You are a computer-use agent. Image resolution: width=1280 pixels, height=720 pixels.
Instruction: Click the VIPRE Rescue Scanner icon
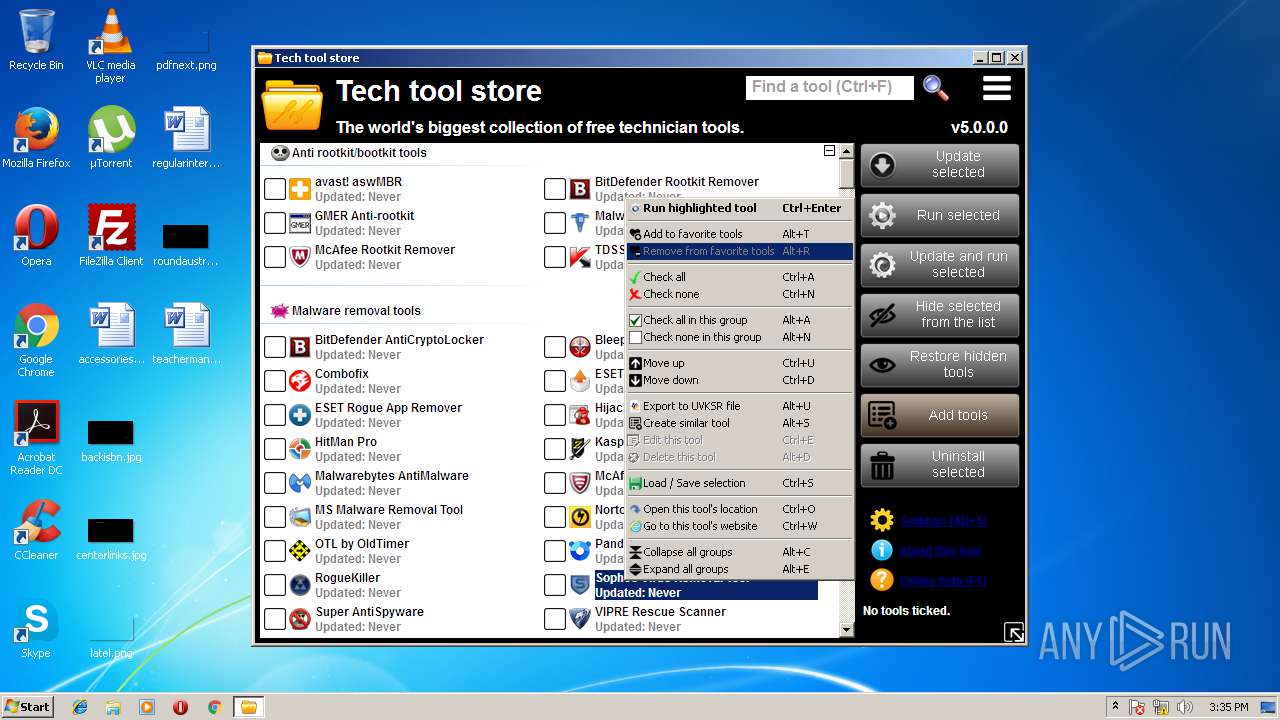click(580, 619)
